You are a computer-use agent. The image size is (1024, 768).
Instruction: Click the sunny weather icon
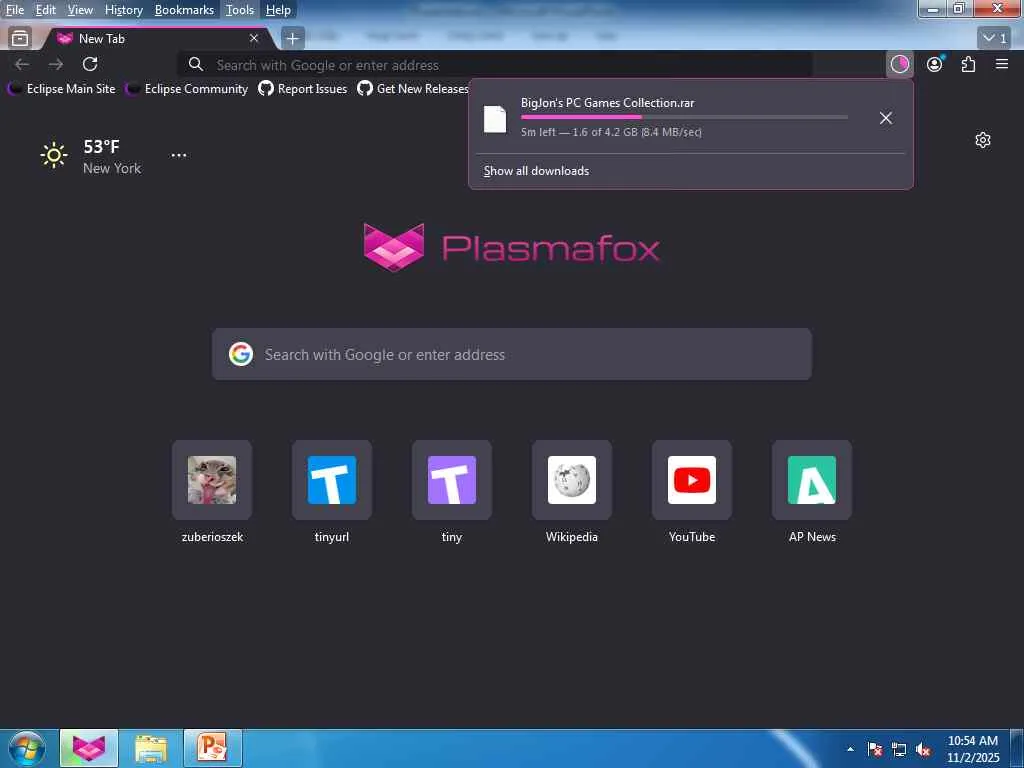(x=54, y=155)
